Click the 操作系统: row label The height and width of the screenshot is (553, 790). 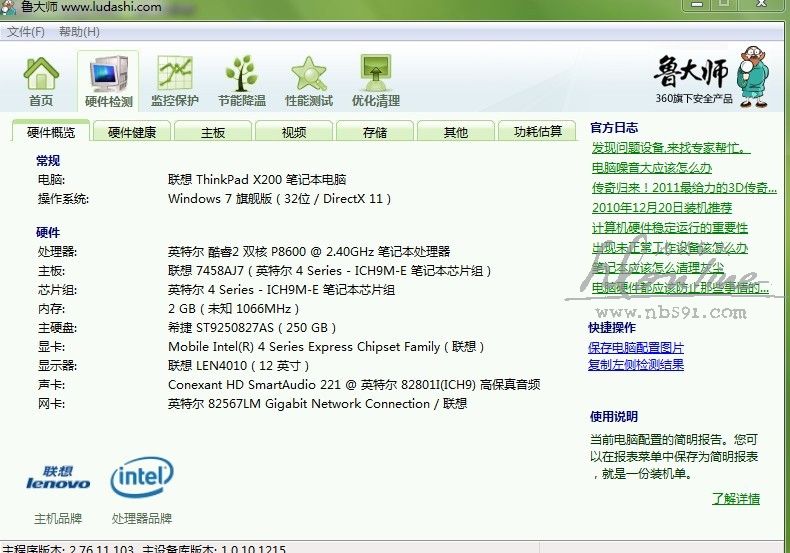point(63,199)
